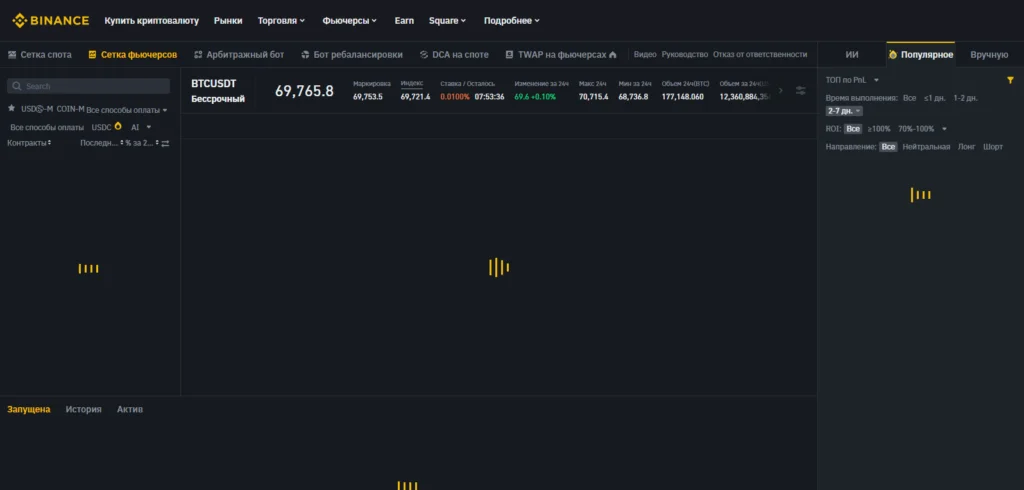
Task: Click the yellow filter funnel icon
Action: pos(1010,80)
